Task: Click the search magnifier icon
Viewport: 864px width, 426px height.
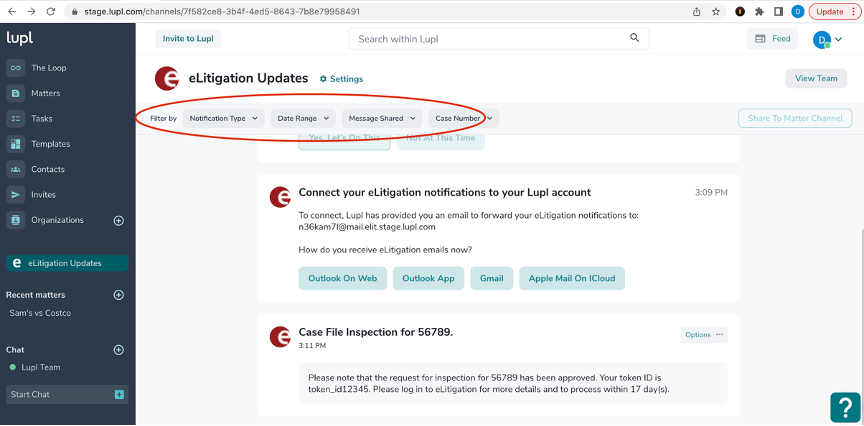Action: coord(634,38)
